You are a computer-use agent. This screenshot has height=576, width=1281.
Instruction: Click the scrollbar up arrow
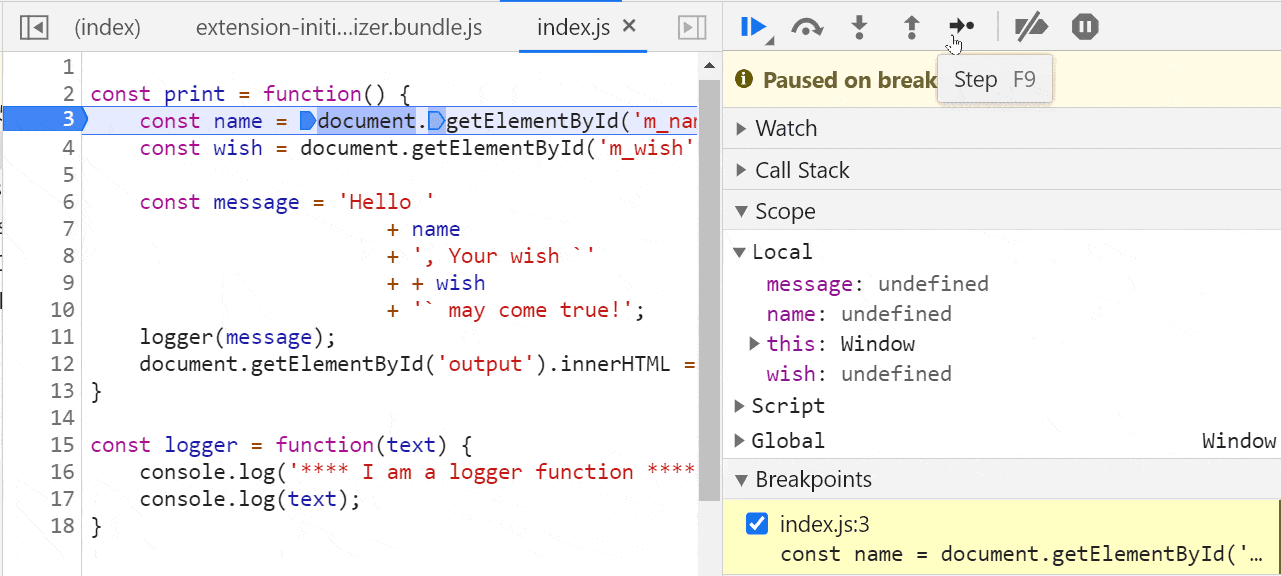click(709, 66)
